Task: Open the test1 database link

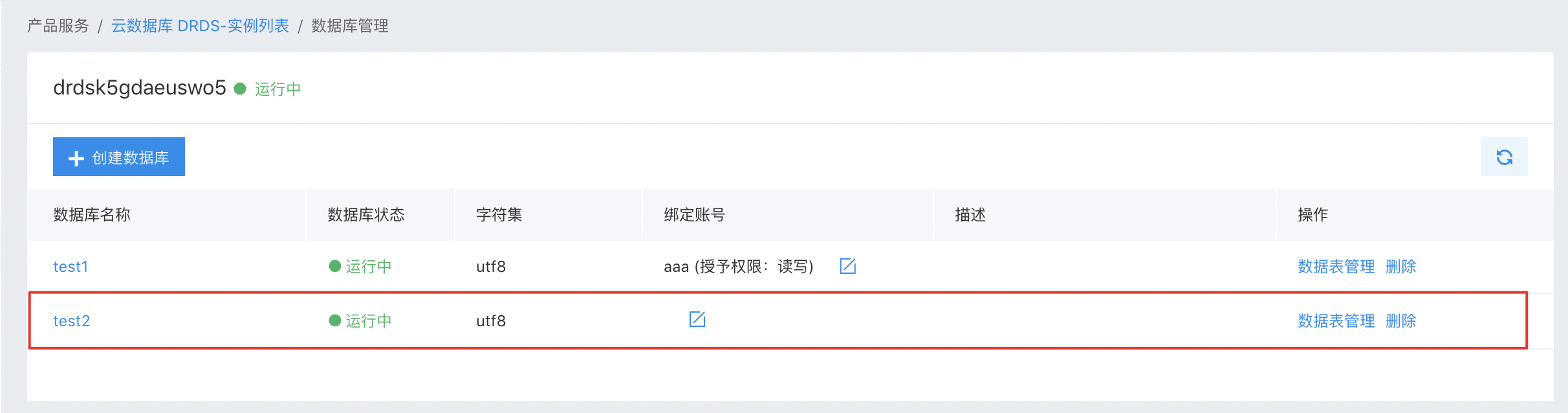Action: (71, 267)
